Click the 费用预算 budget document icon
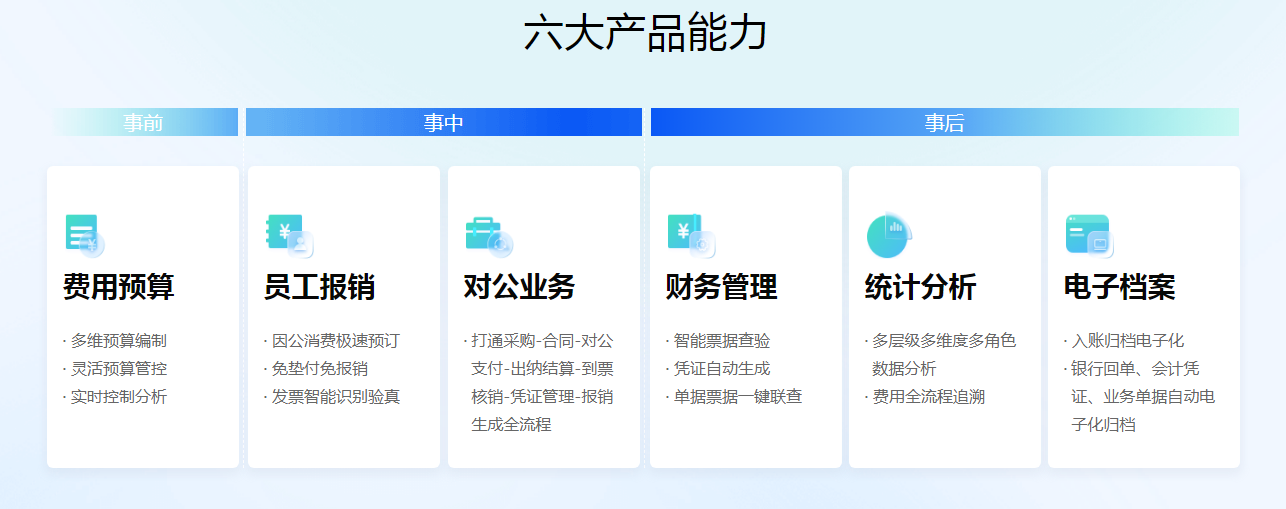This screenshot has width=1286, height=509. (85, 235)
